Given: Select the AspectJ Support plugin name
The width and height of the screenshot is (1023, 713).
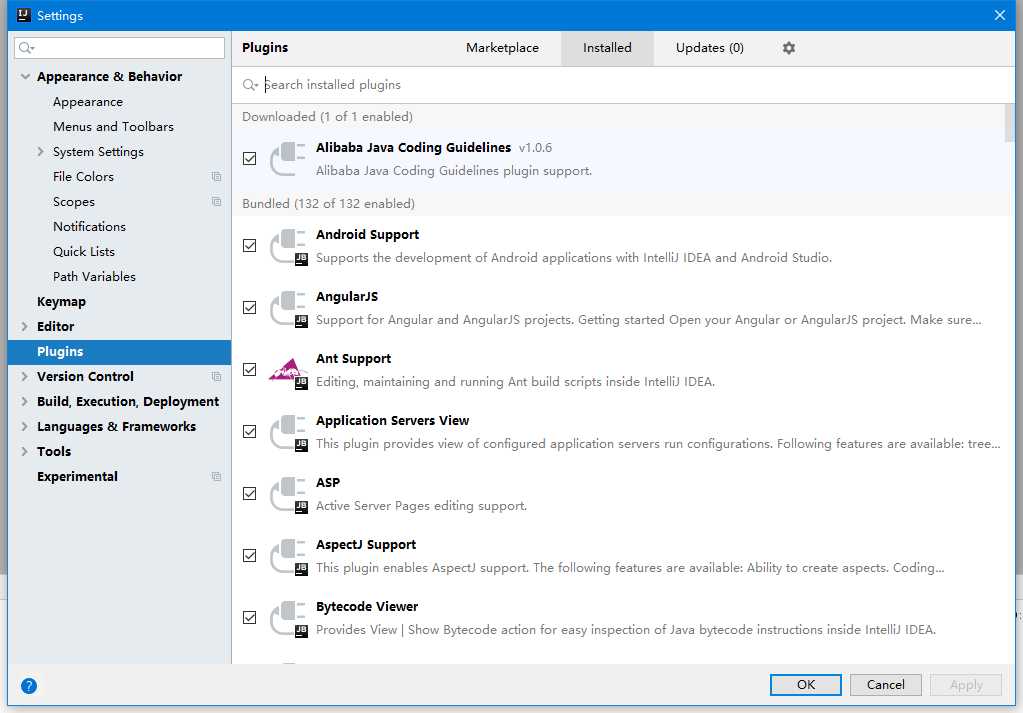Looking at the screenshot, I should [x=365, y=545].
